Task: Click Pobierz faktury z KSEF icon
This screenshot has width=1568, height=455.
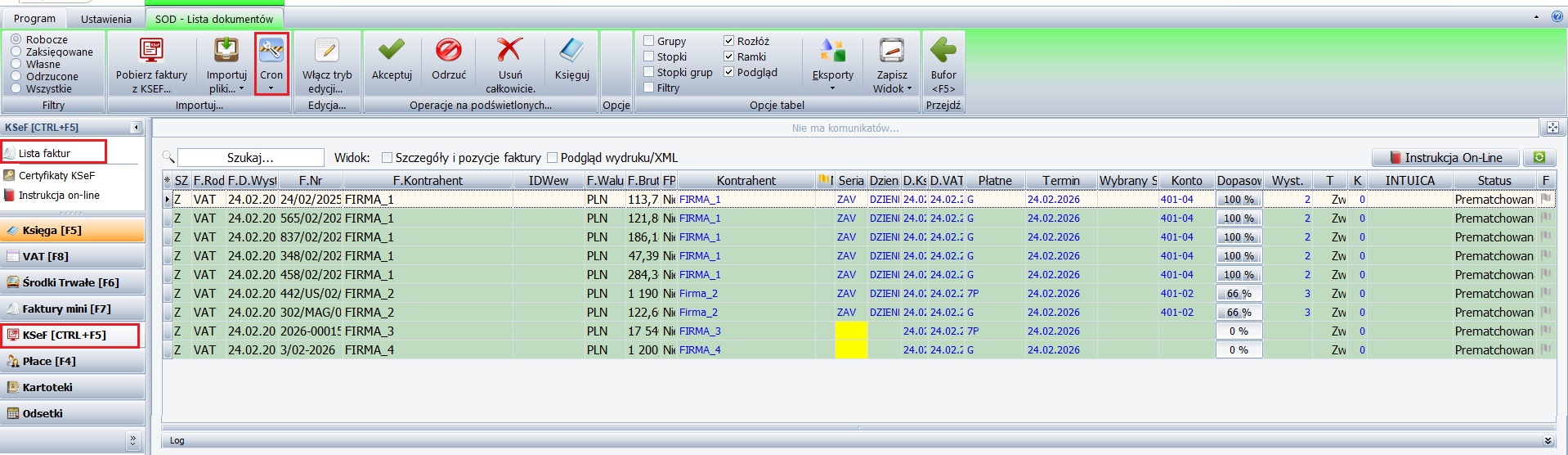Action: tap(151, 51)
